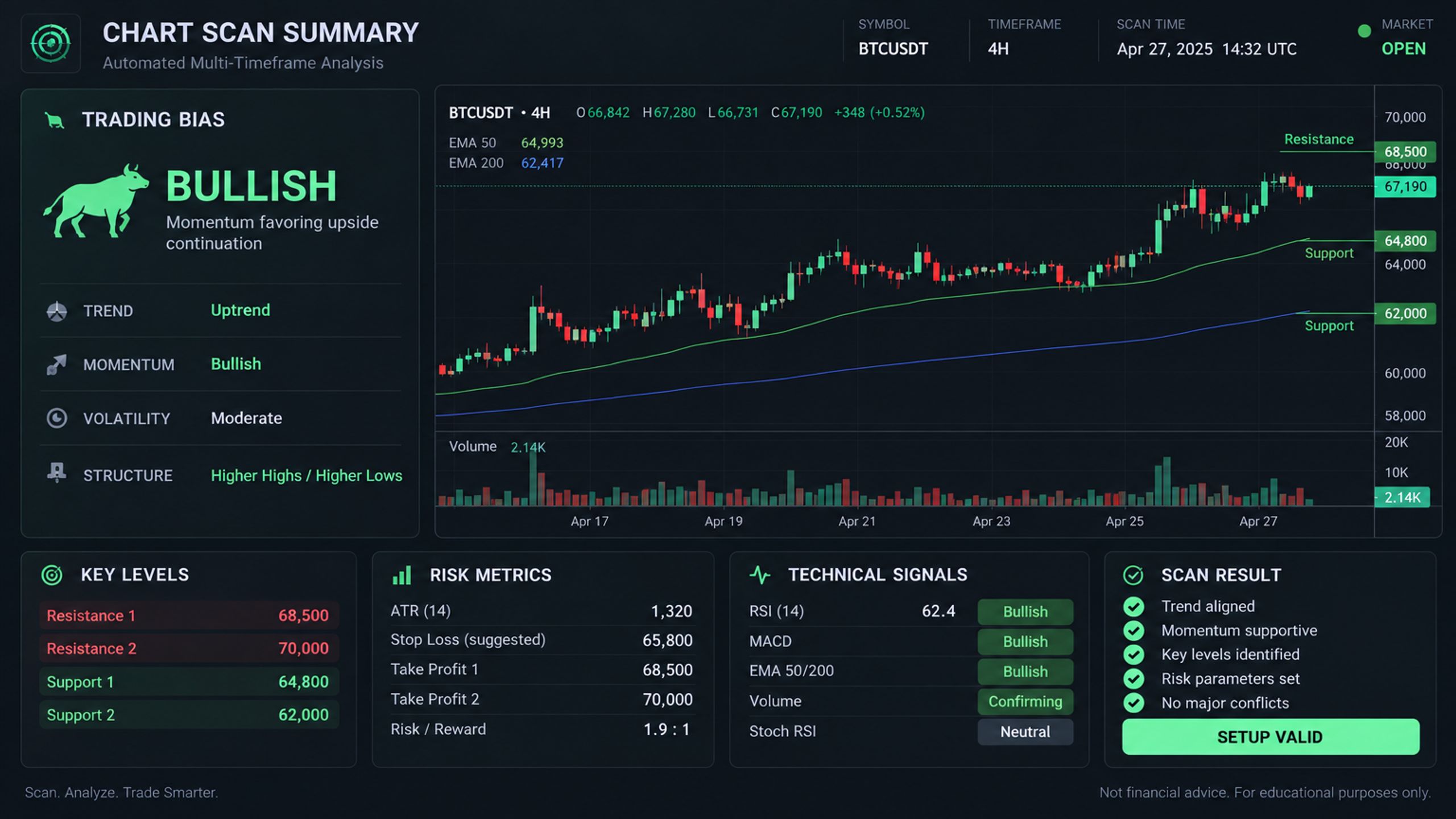1456x819 pixels.
Task: Select the Support 2 62,000 row
Action: point(189,714)
